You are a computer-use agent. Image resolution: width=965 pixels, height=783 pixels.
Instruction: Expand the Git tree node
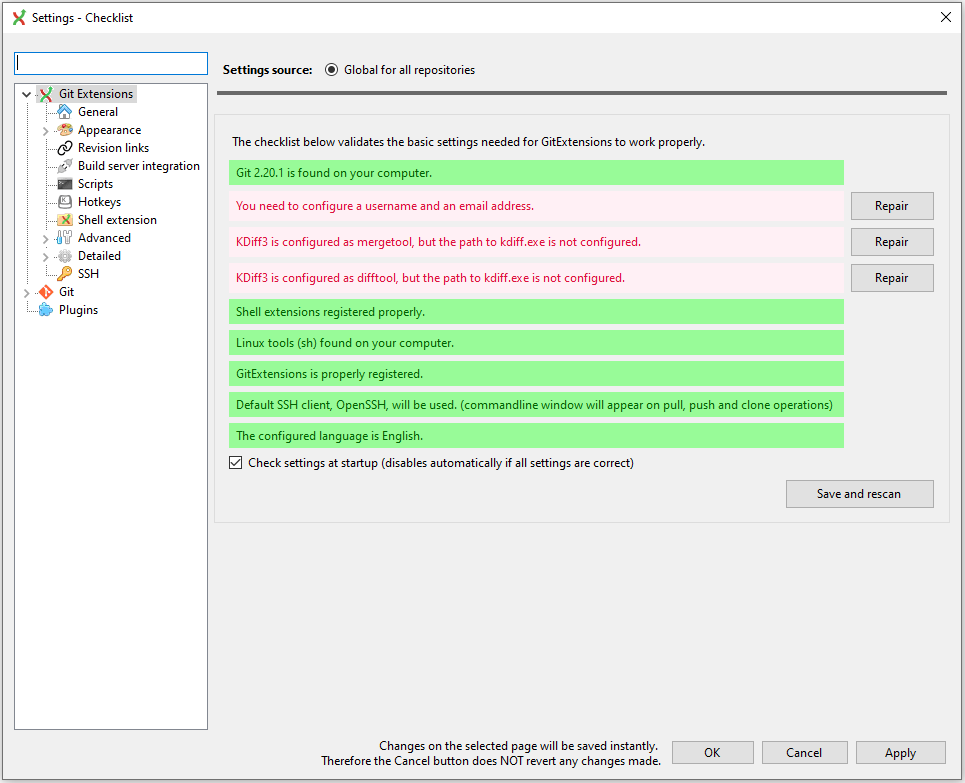point(26,292)
